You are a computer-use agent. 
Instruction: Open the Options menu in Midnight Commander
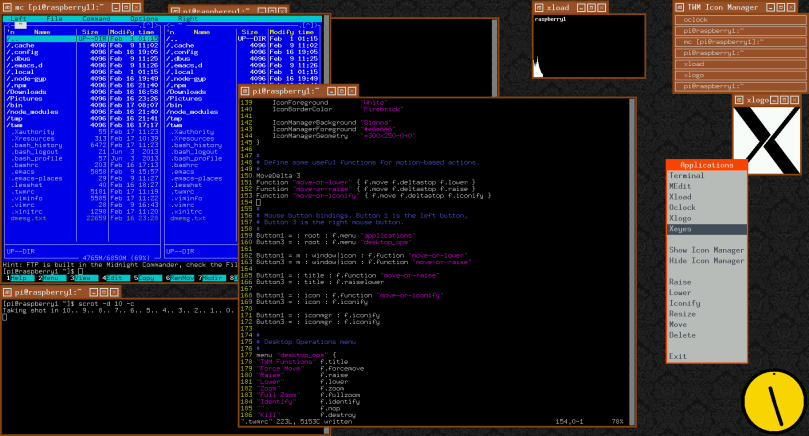(144, 19)
